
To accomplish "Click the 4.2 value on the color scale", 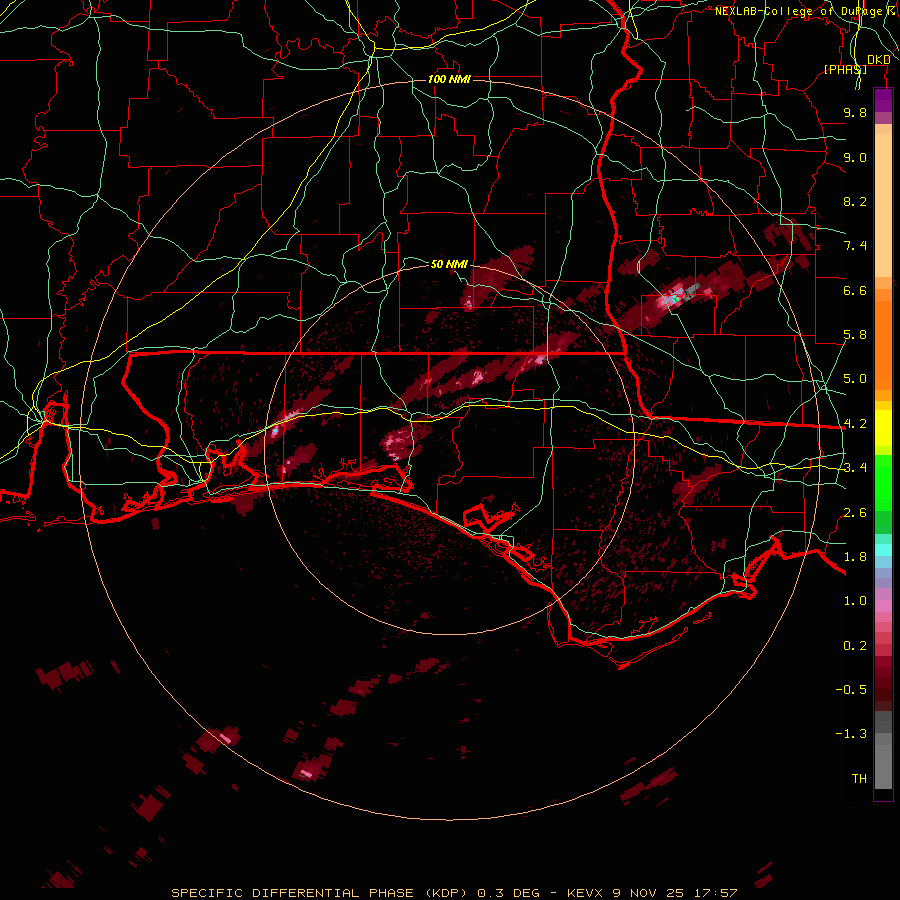I will click(x=855, y=424).
